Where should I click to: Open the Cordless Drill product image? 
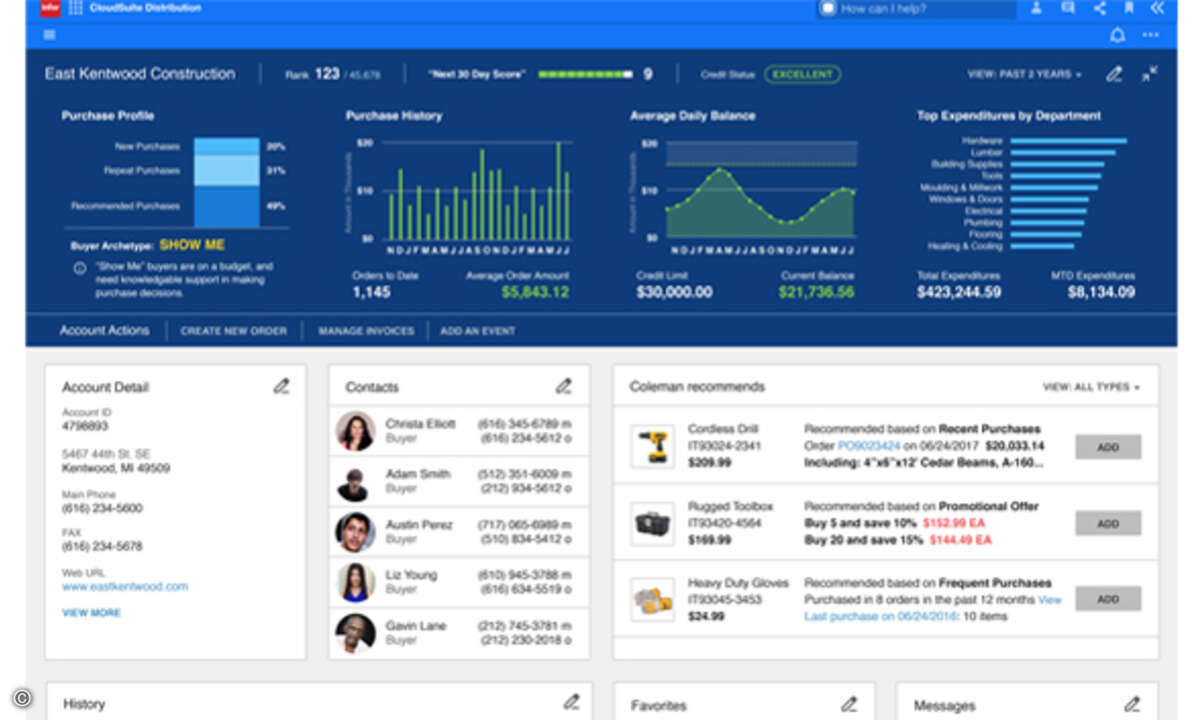coord(653,446)
